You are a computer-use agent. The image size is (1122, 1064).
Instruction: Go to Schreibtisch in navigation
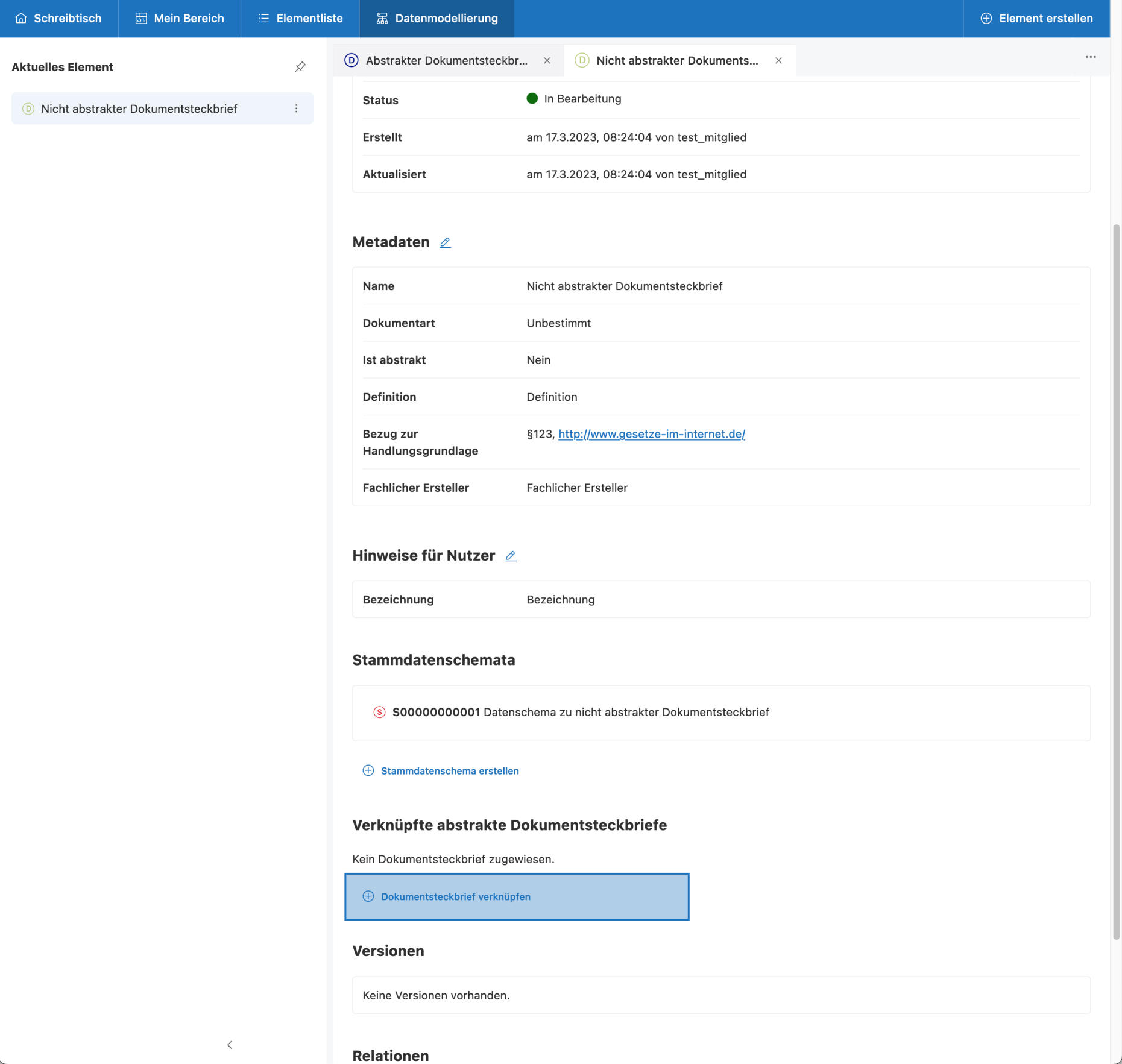coord(59,18)
